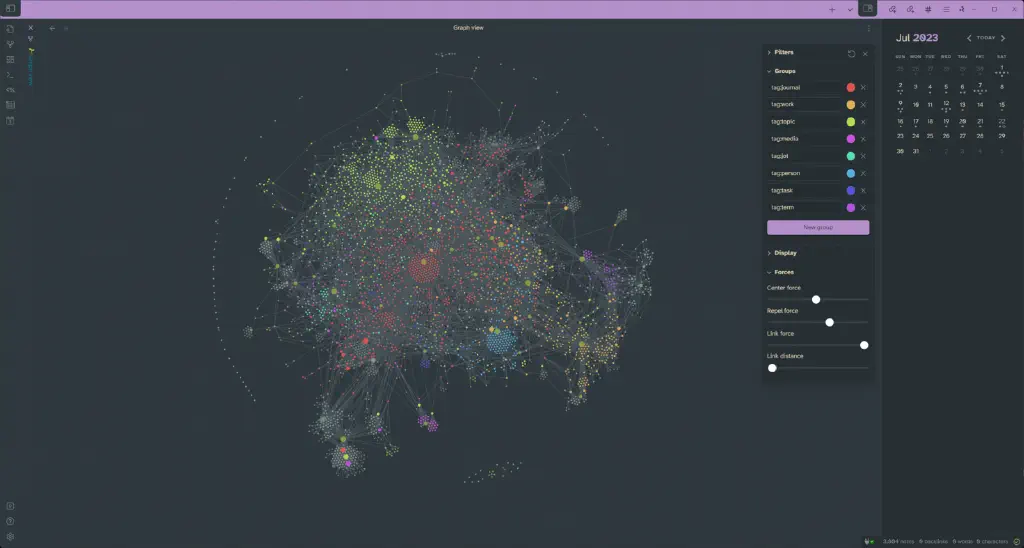Open More options for Graph view
The height and width of the screenshot is (548, 1024).
pyautogui.click(x=869, y=28)
